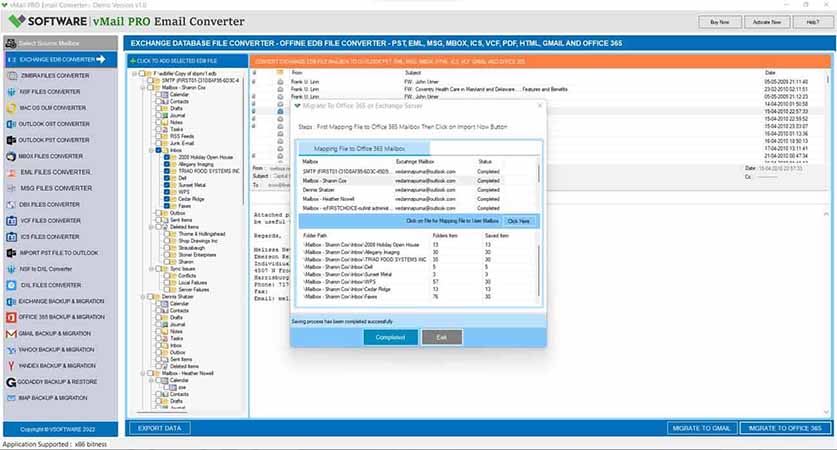Click the Migrate to Gmail button
Image resolution: width=837 pixels, height=450 pixels.
tap(702, 428)
